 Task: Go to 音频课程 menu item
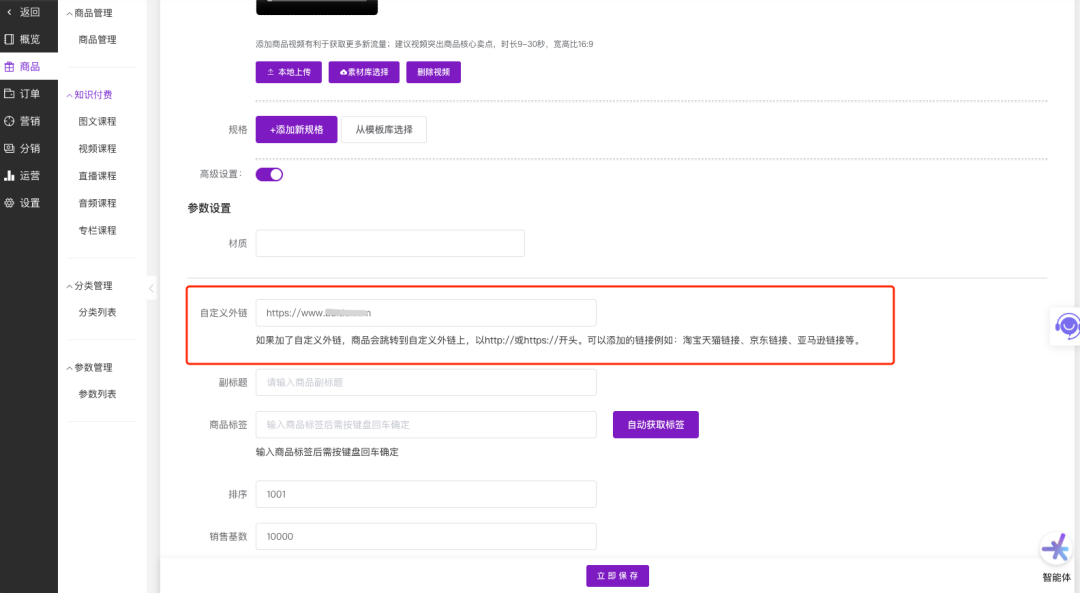(x=97, y=203)
